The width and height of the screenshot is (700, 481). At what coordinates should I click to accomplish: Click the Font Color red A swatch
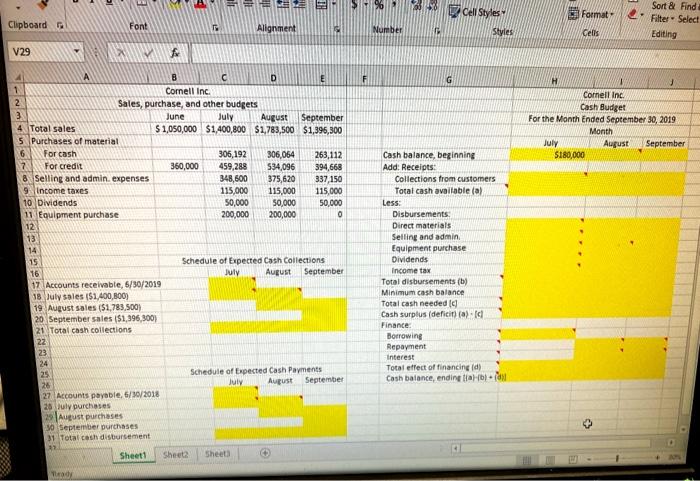click(200, 5)
